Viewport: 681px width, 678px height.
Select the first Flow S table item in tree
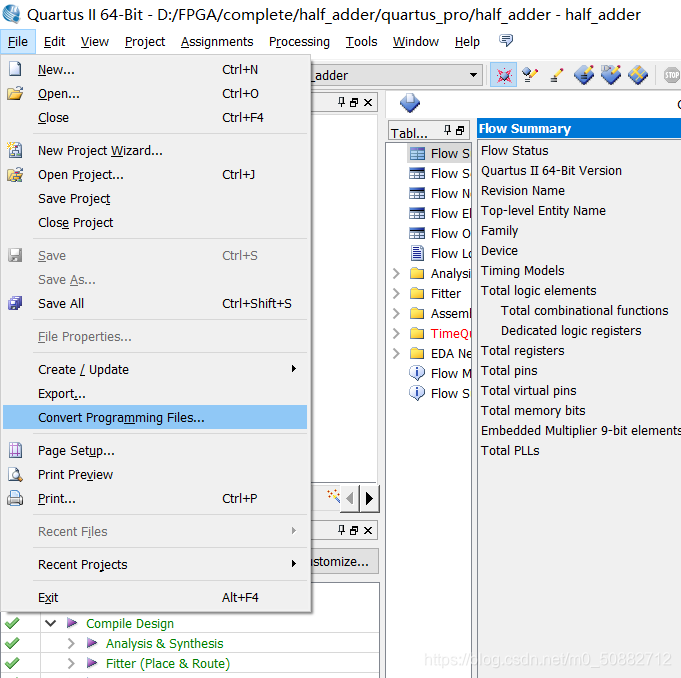coord(439,153)
